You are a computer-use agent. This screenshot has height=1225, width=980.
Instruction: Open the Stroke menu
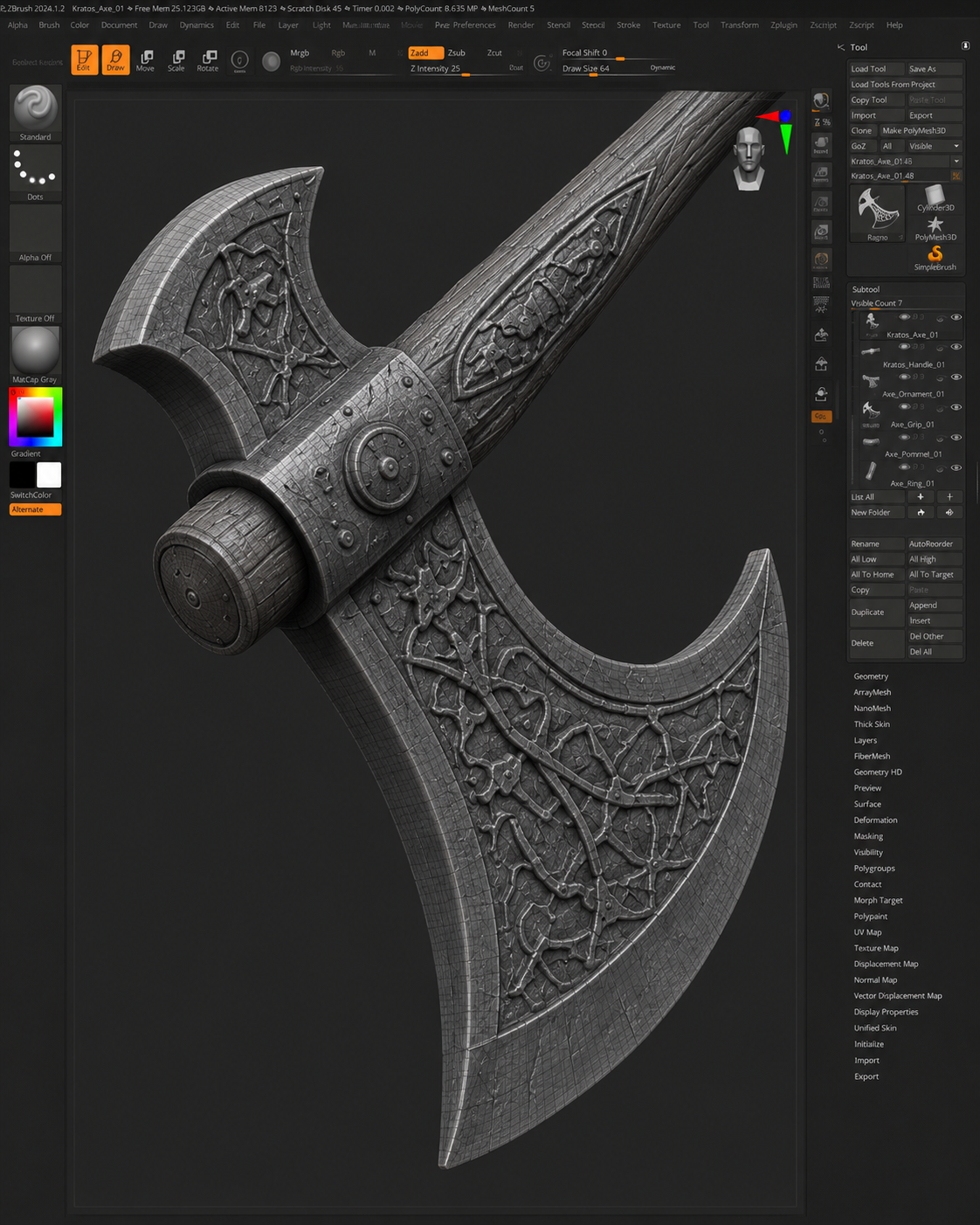pos(628,25)
